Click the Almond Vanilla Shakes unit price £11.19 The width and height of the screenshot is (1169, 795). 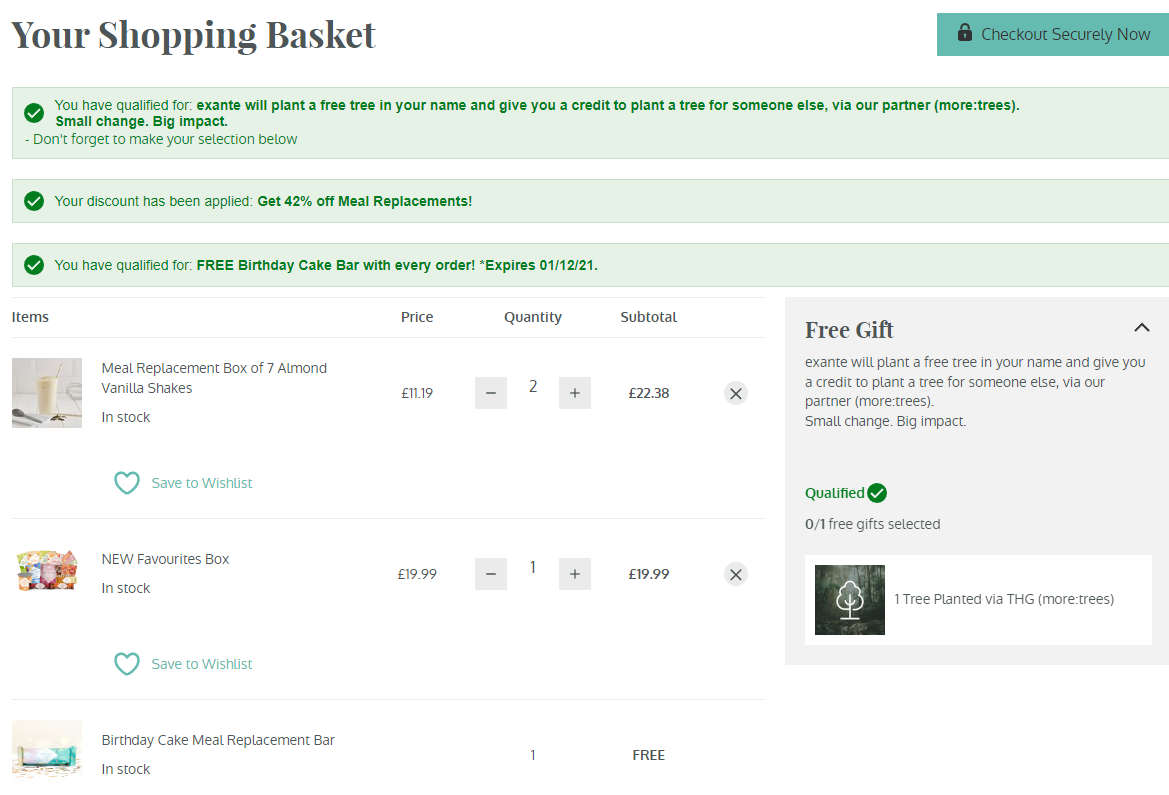tap(417, 393)
